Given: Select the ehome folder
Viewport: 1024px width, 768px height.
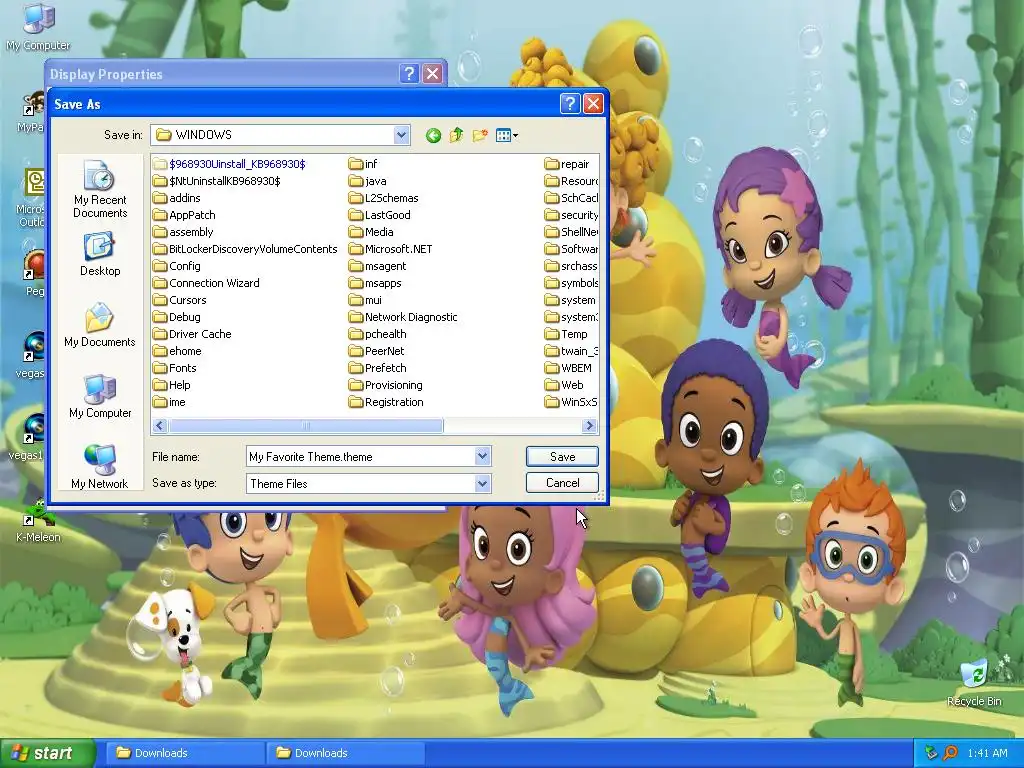Looking at the screenshot, I should [x=177, y=351].
